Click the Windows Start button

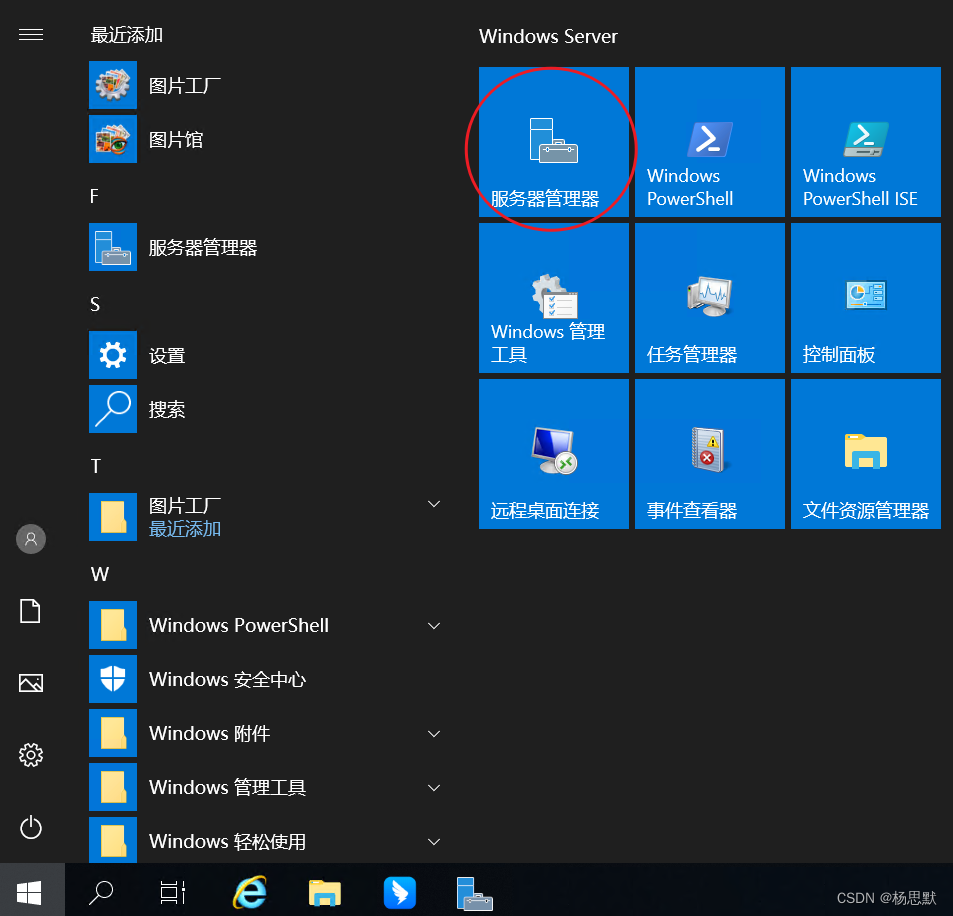pyautogui.click(x=29, y=892)
